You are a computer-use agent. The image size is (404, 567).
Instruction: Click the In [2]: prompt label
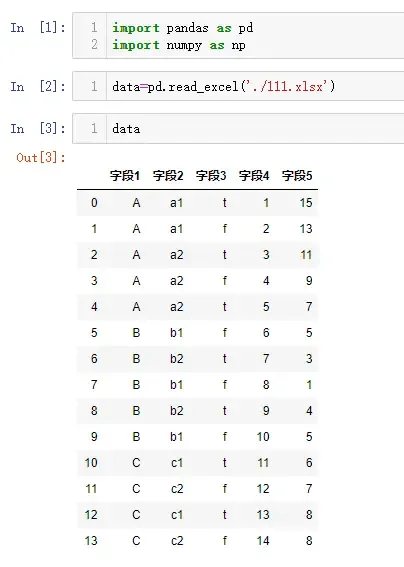38,86
